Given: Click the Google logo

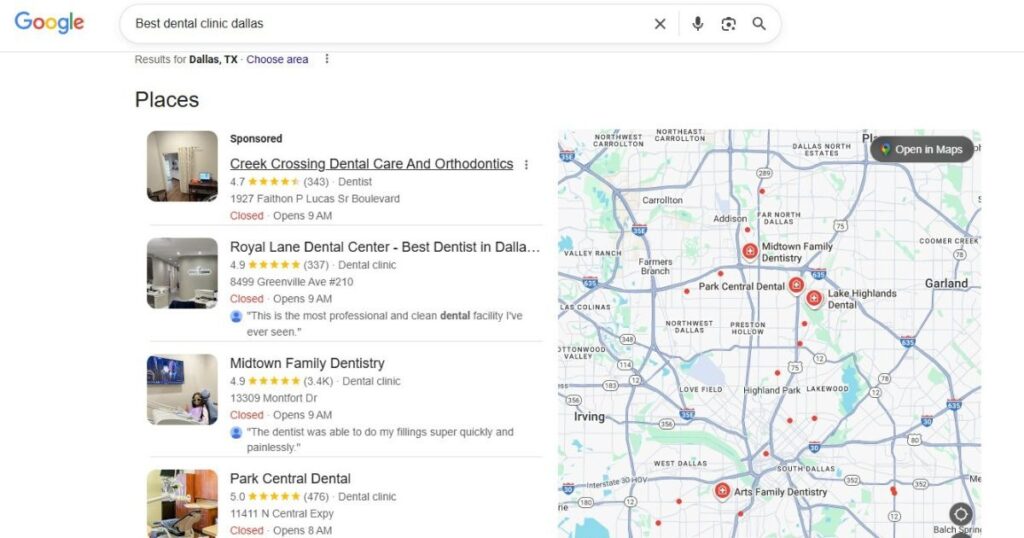Looking at the screenshot, I should [x=49, y=23].
